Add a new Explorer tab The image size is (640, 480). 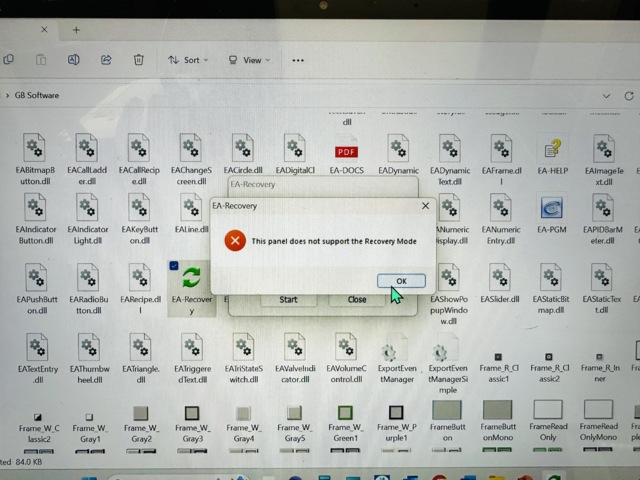[76, 30]
